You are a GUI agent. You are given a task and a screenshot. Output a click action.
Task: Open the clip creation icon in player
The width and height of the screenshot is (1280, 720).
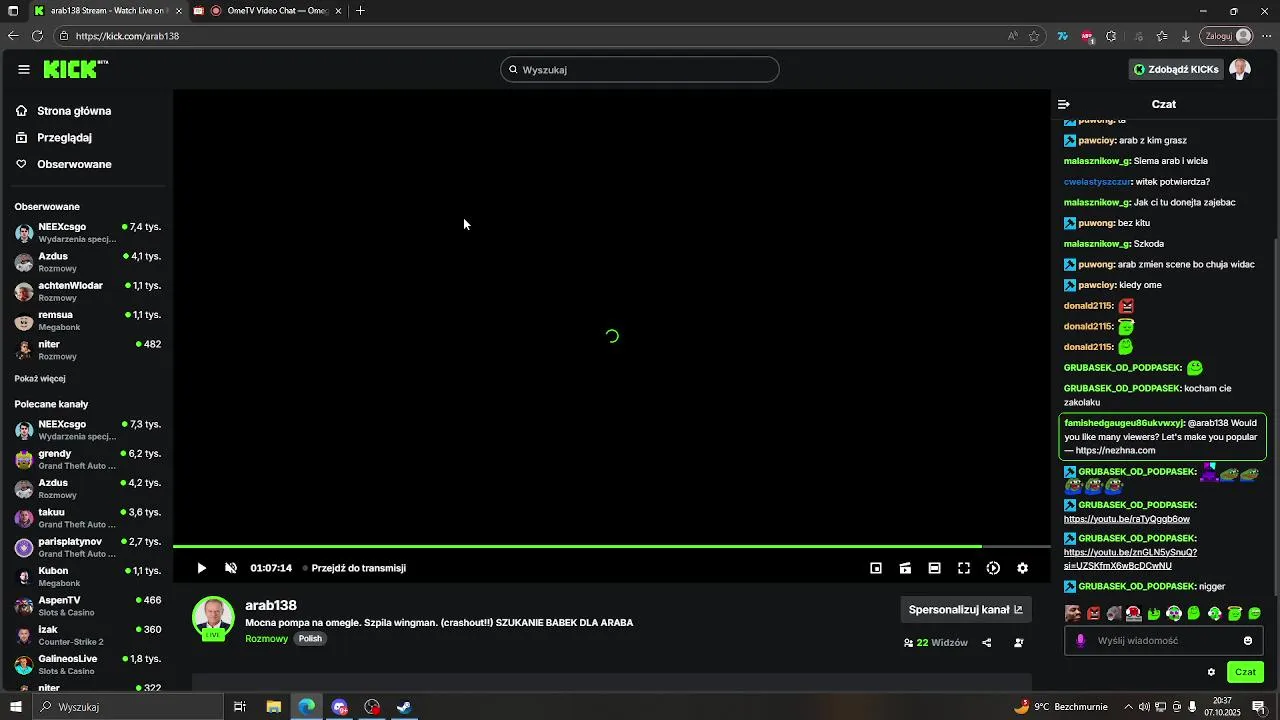(x=905, y=568)
